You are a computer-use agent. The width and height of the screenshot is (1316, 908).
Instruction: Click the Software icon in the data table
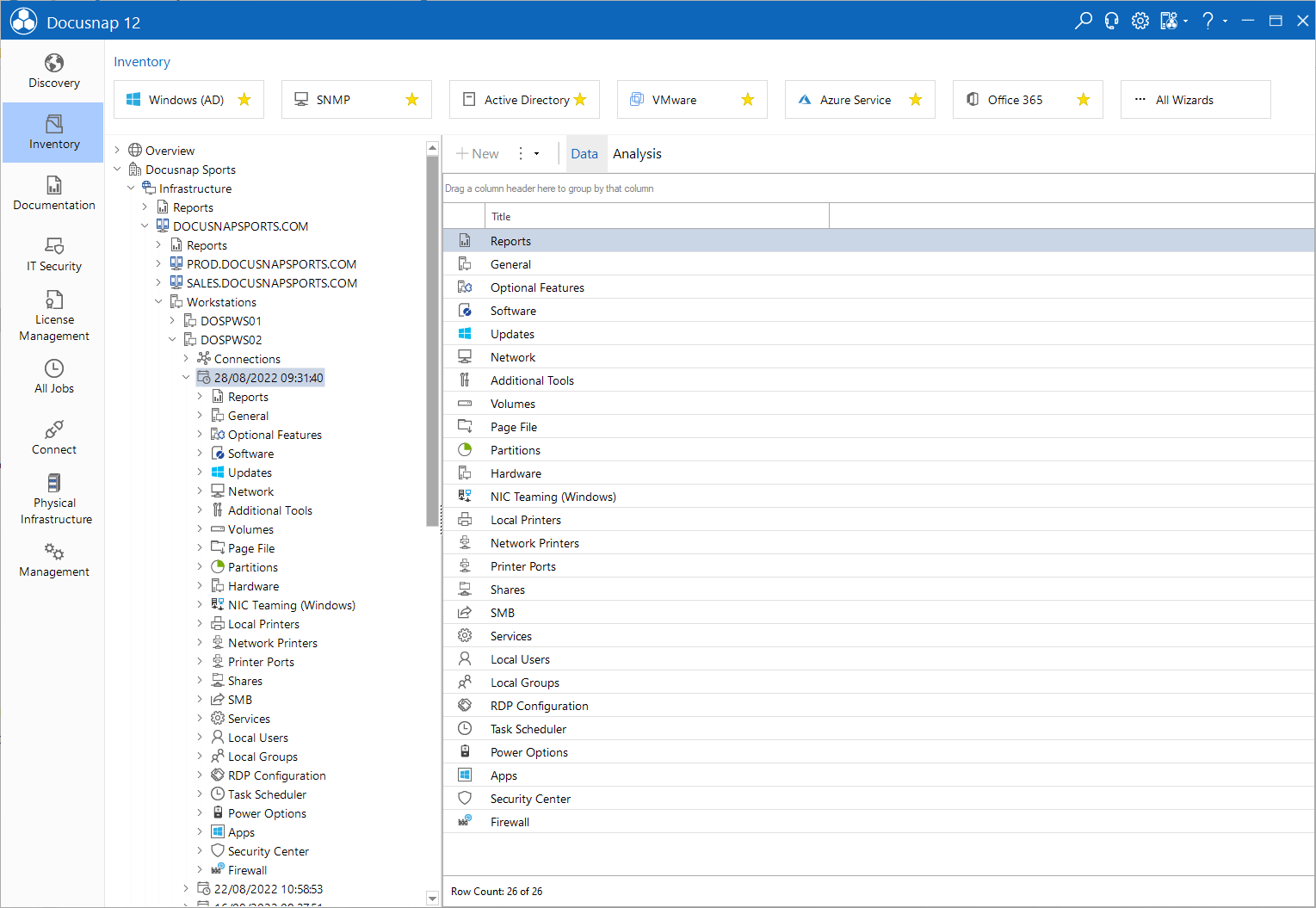click(465, 311)
